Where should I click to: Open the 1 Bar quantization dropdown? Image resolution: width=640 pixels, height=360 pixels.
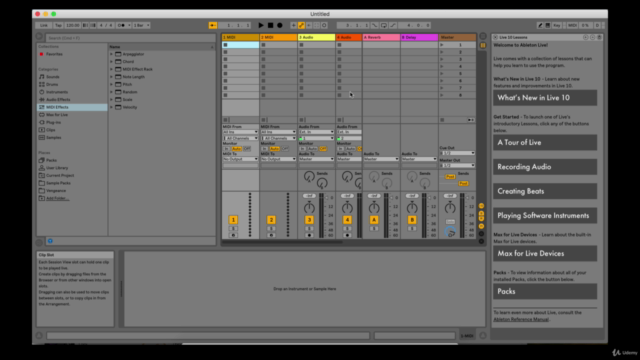(x=142, y=25)
